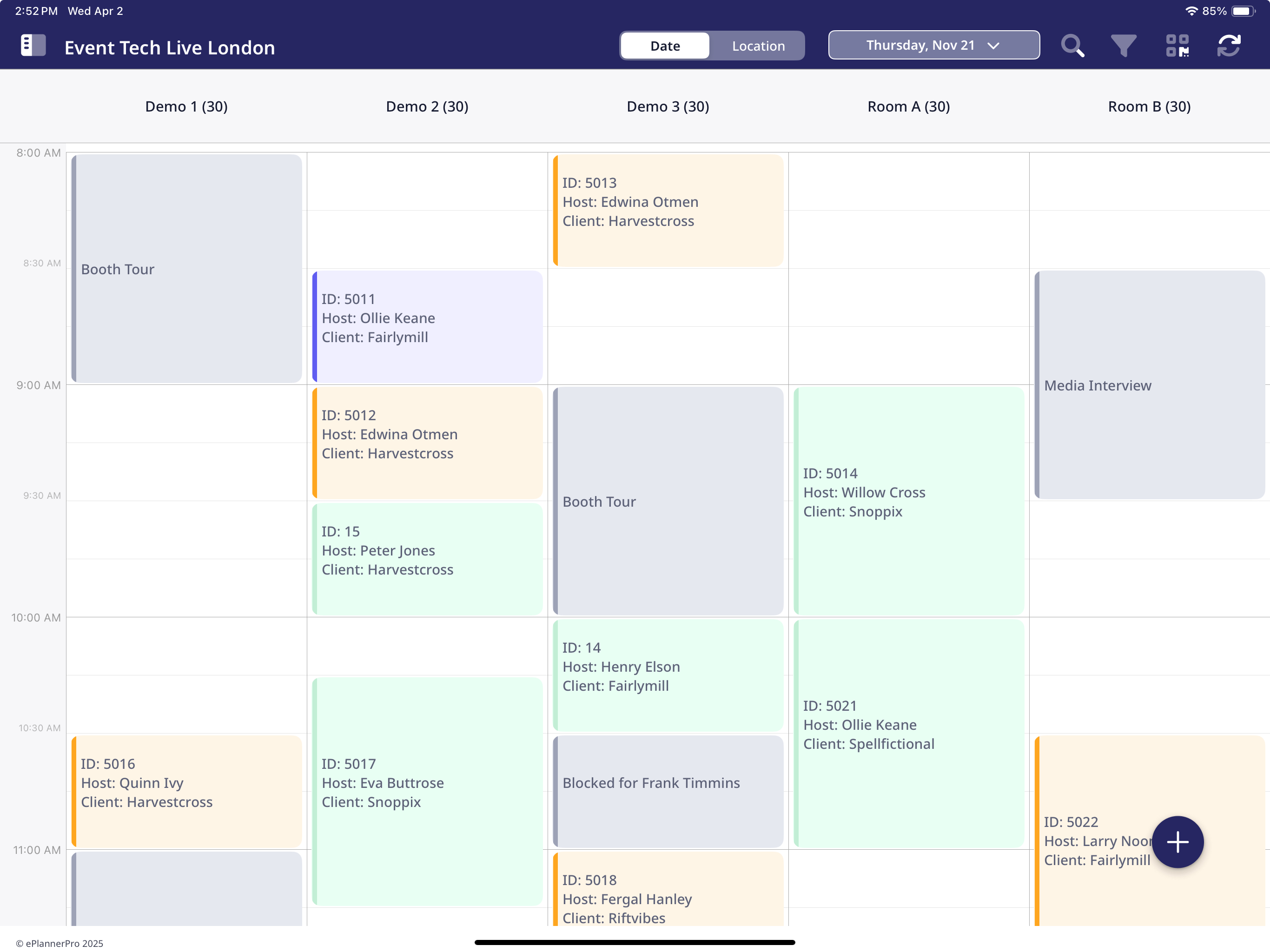Open the search magnifier icon
This screenshot has height=952, width=1270.
point(1072,46)
